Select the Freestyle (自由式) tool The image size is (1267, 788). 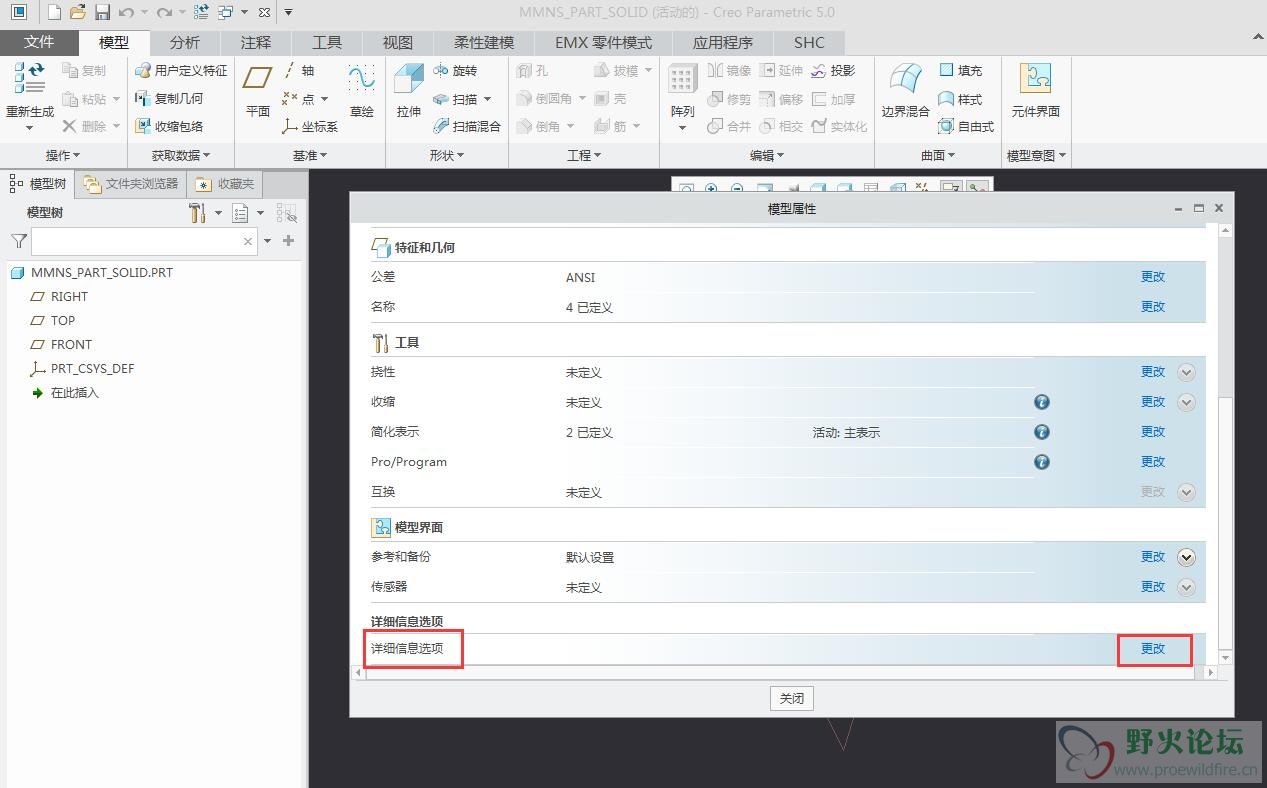[967, 126]
